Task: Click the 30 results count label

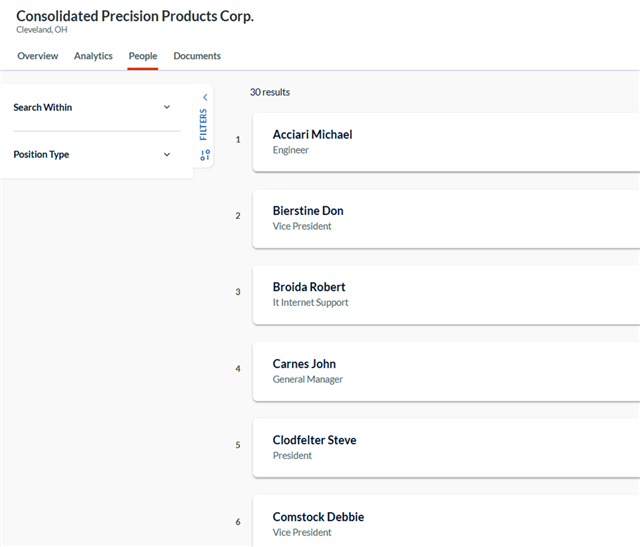Action: pyautogui.click(x=270, y=92)
